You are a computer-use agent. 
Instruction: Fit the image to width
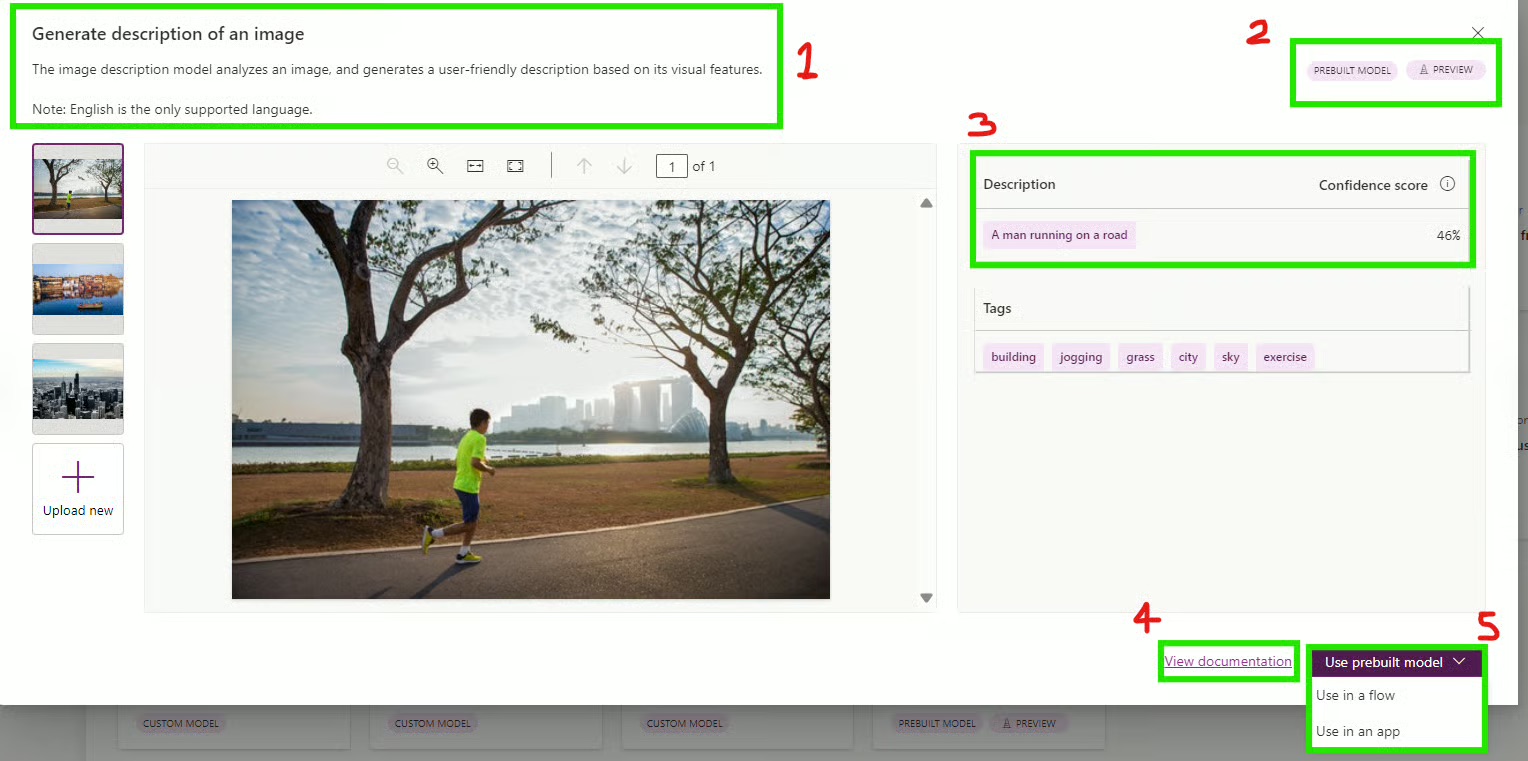(x=475, y=166)
